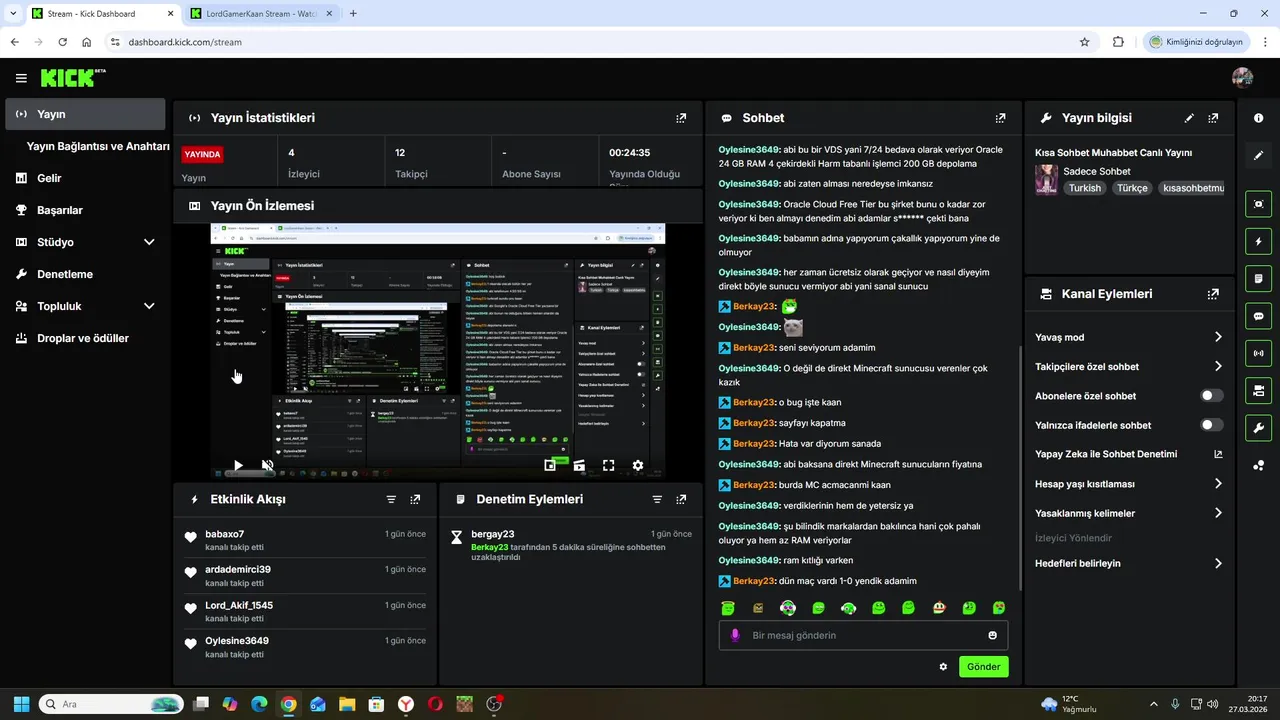Open Windows Start menu
1280x720 pixels.
tap(21, 704)
